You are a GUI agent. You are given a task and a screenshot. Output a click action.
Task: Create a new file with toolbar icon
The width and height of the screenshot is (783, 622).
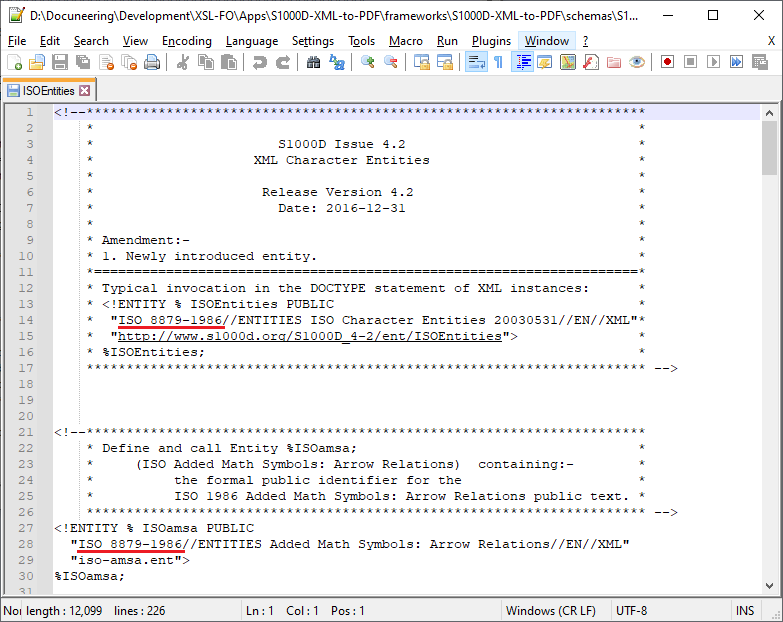[x=14, y=62]
